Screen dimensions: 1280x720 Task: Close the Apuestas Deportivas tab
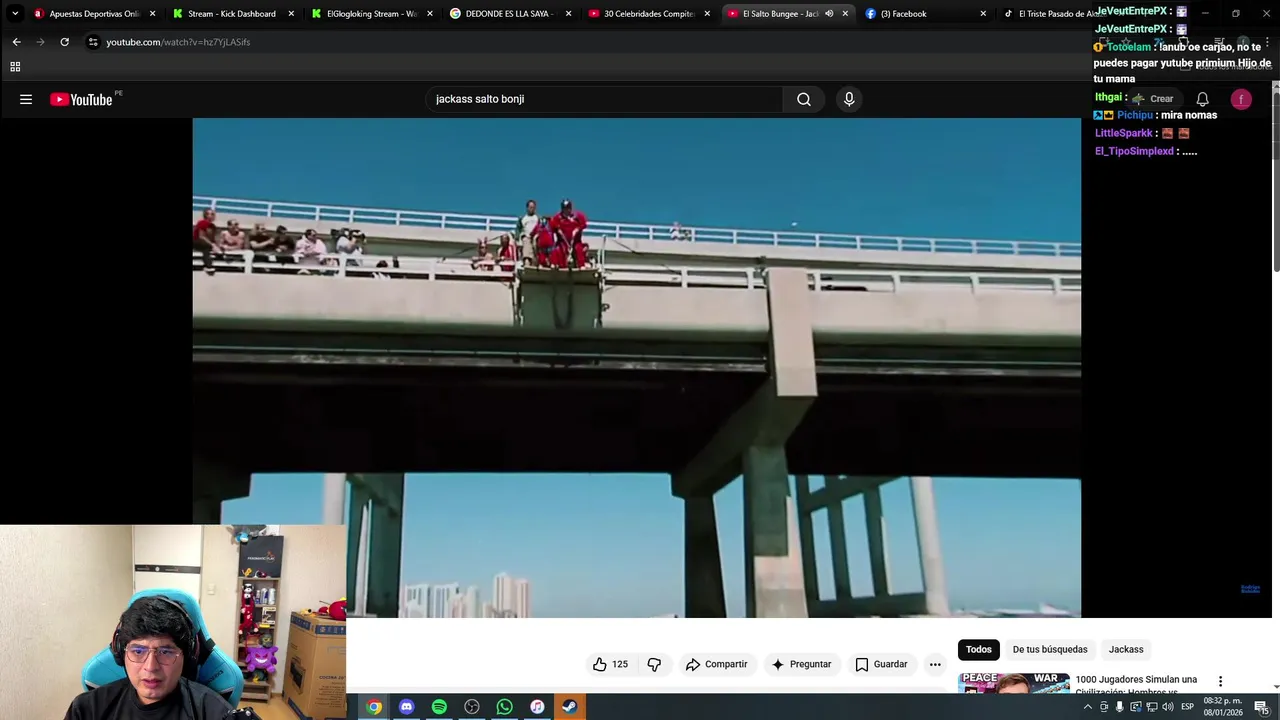coord(153,14)
